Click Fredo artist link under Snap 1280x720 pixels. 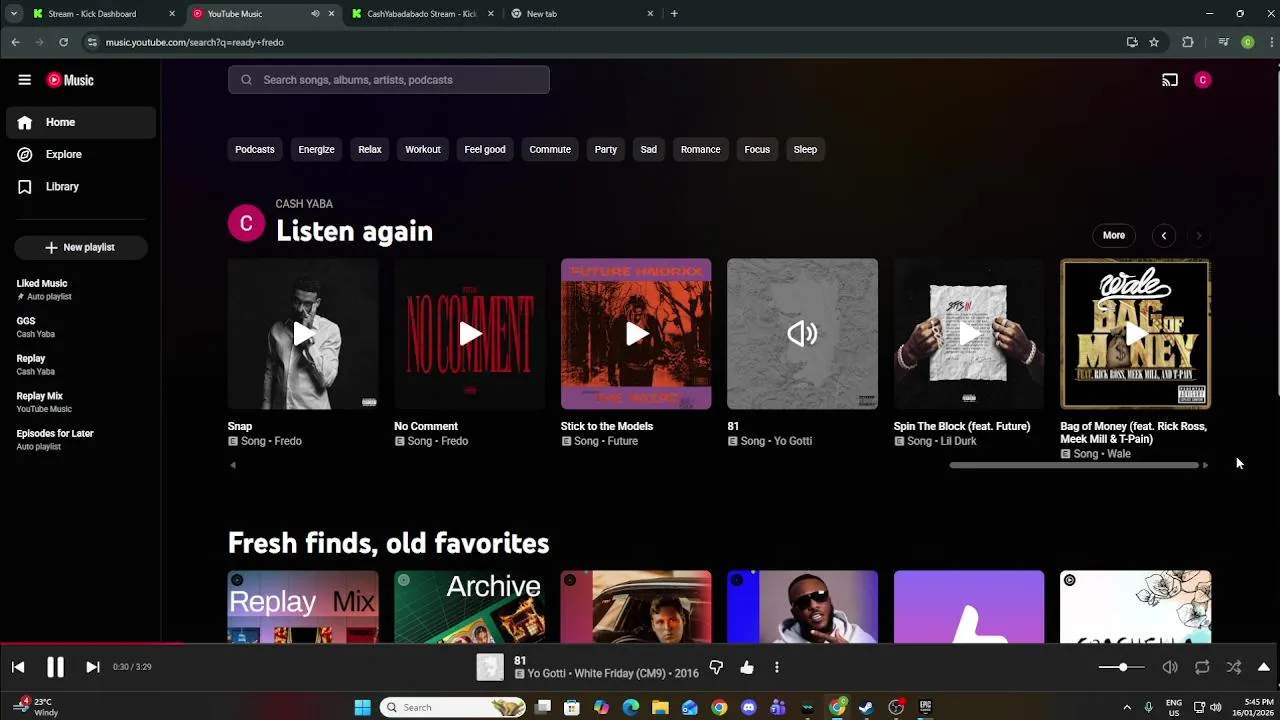tap(288, 441)
